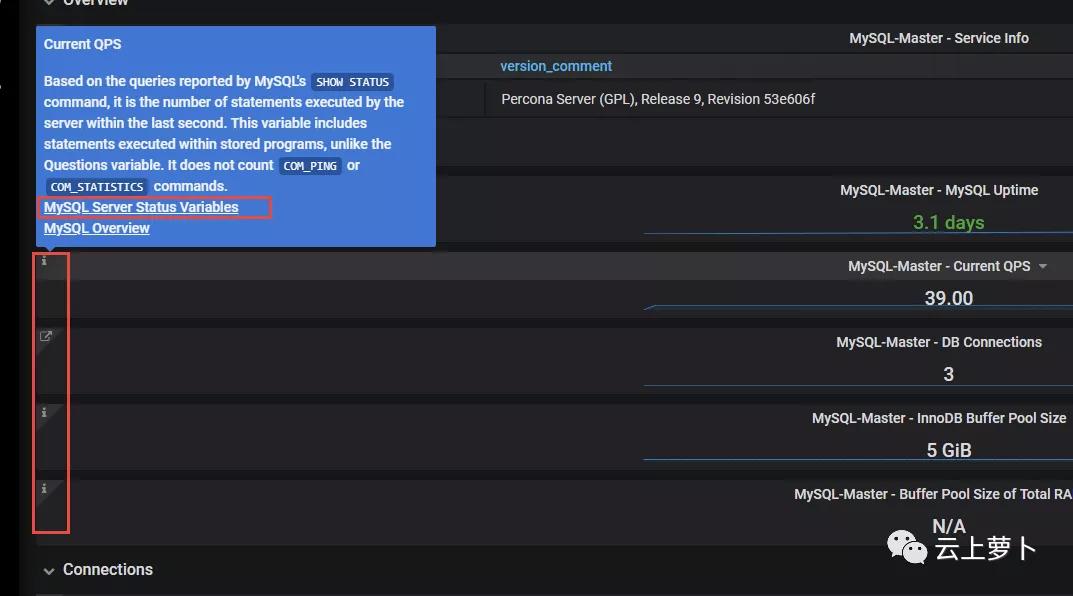Image resolution: width=1073 pixels, height=596 pixels.
Task: Click the info icon on Current QPS panel
Action: click(44, 261)
